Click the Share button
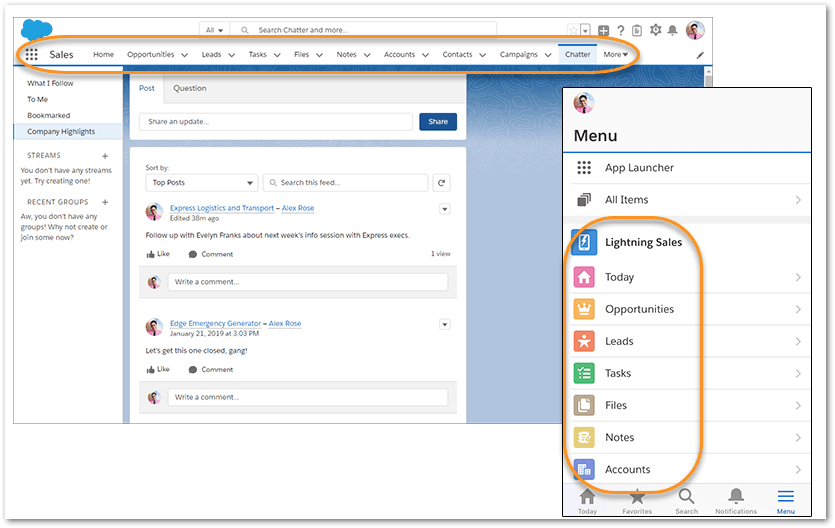Viewport: 835px width, 528px height. (x=438, y=122)
